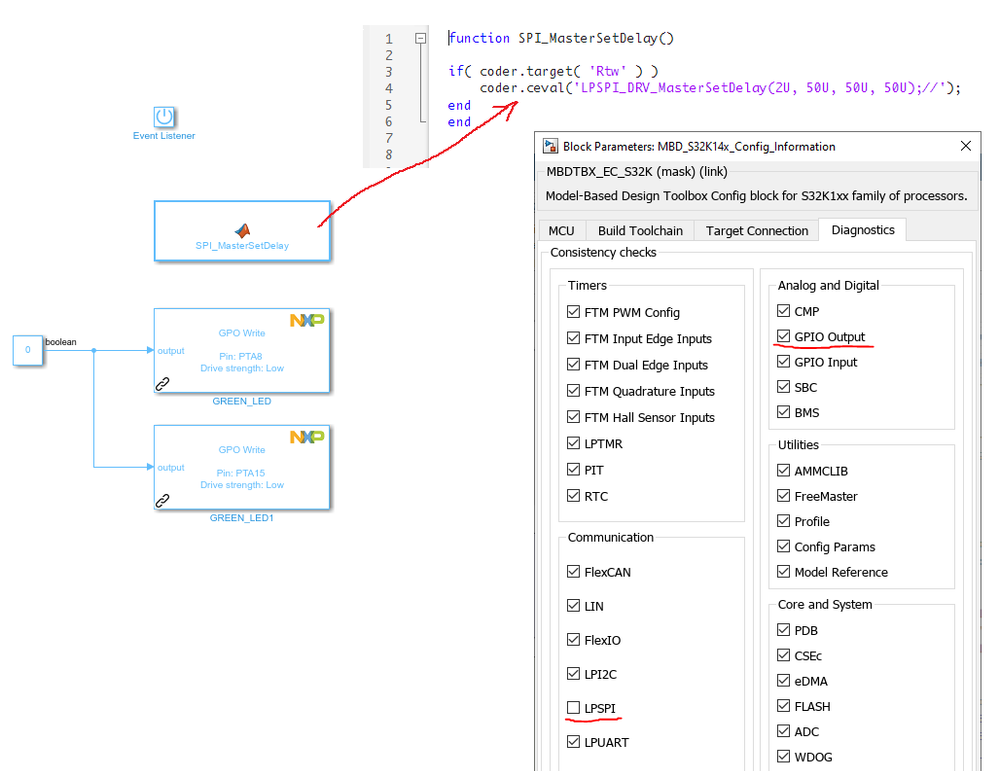The width and height of the screenshot is (999, 771).
Task: Click the boolean signal label
Action: (x=61, y=342)
